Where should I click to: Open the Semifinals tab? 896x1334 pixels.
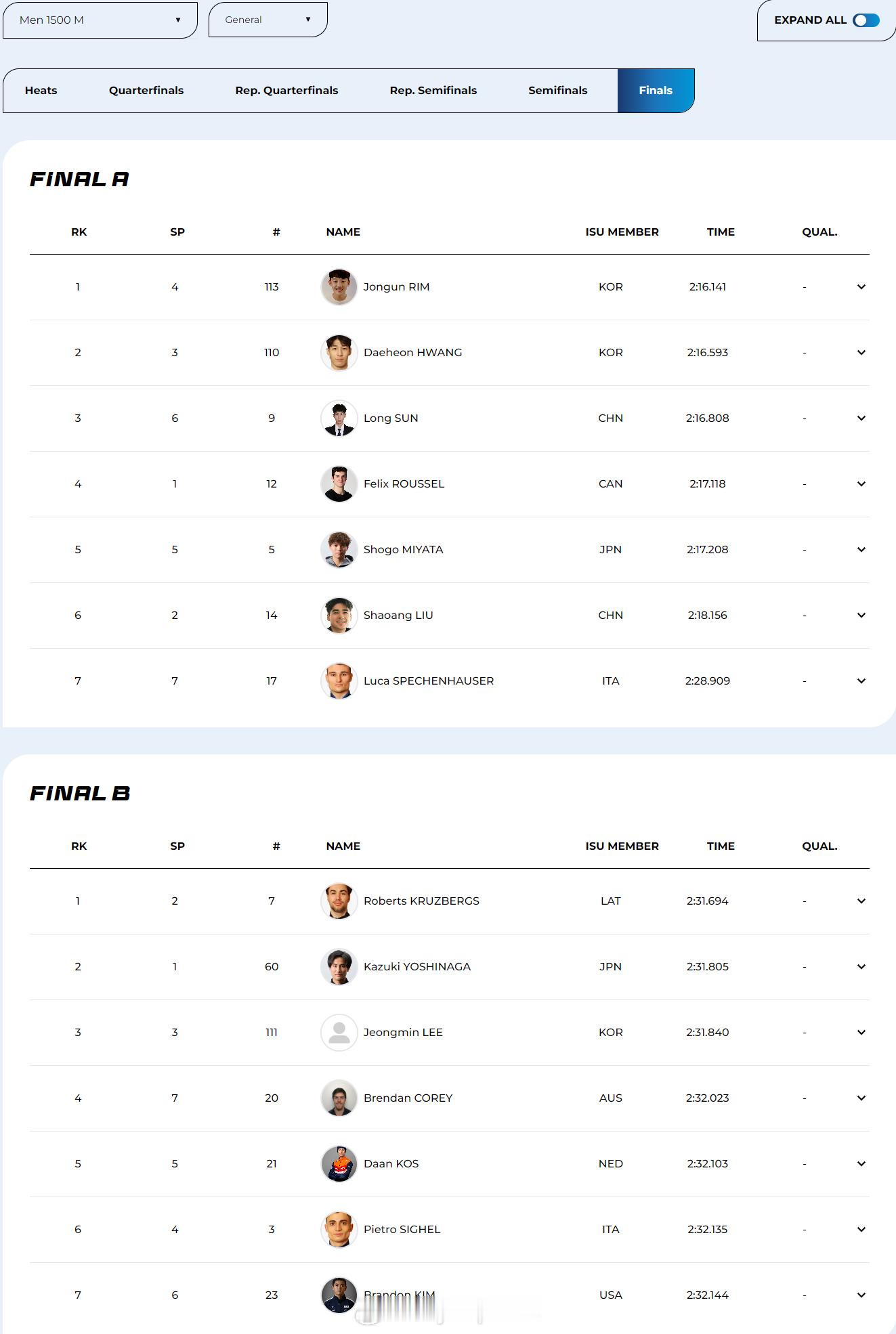(557, 91)
